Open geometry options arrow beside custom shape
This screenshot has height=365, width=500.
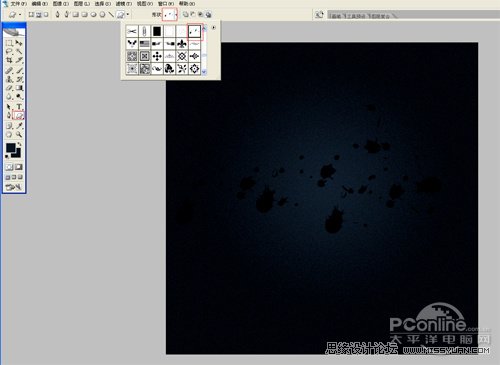[128, 14]
